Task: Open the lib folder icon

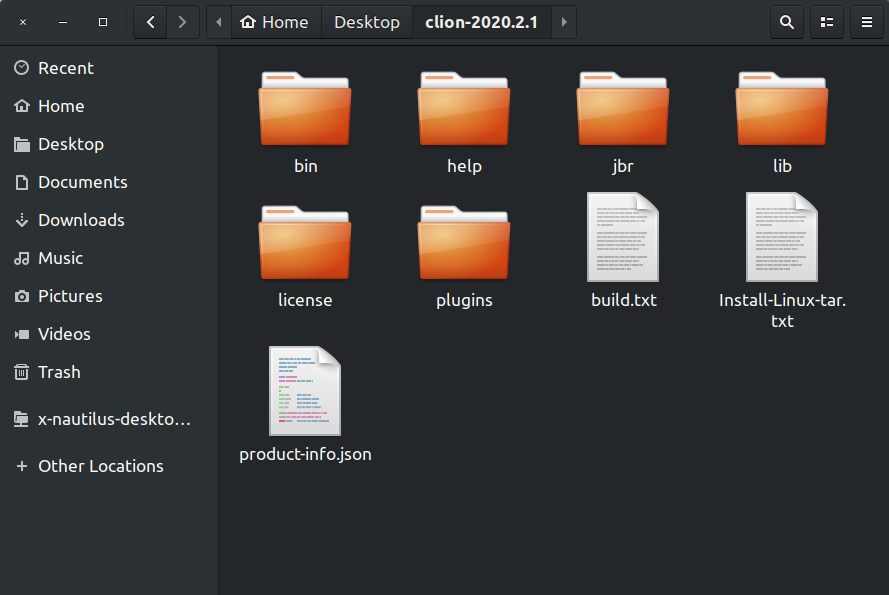Action: tap(782, 108)
